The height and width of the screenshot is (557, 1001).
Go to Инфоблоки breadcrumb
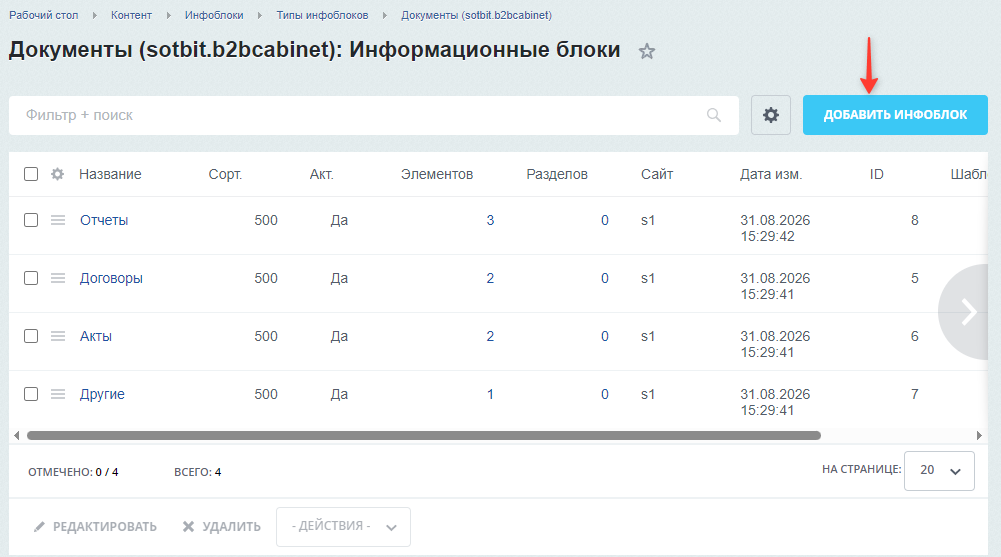coord(214,15)
